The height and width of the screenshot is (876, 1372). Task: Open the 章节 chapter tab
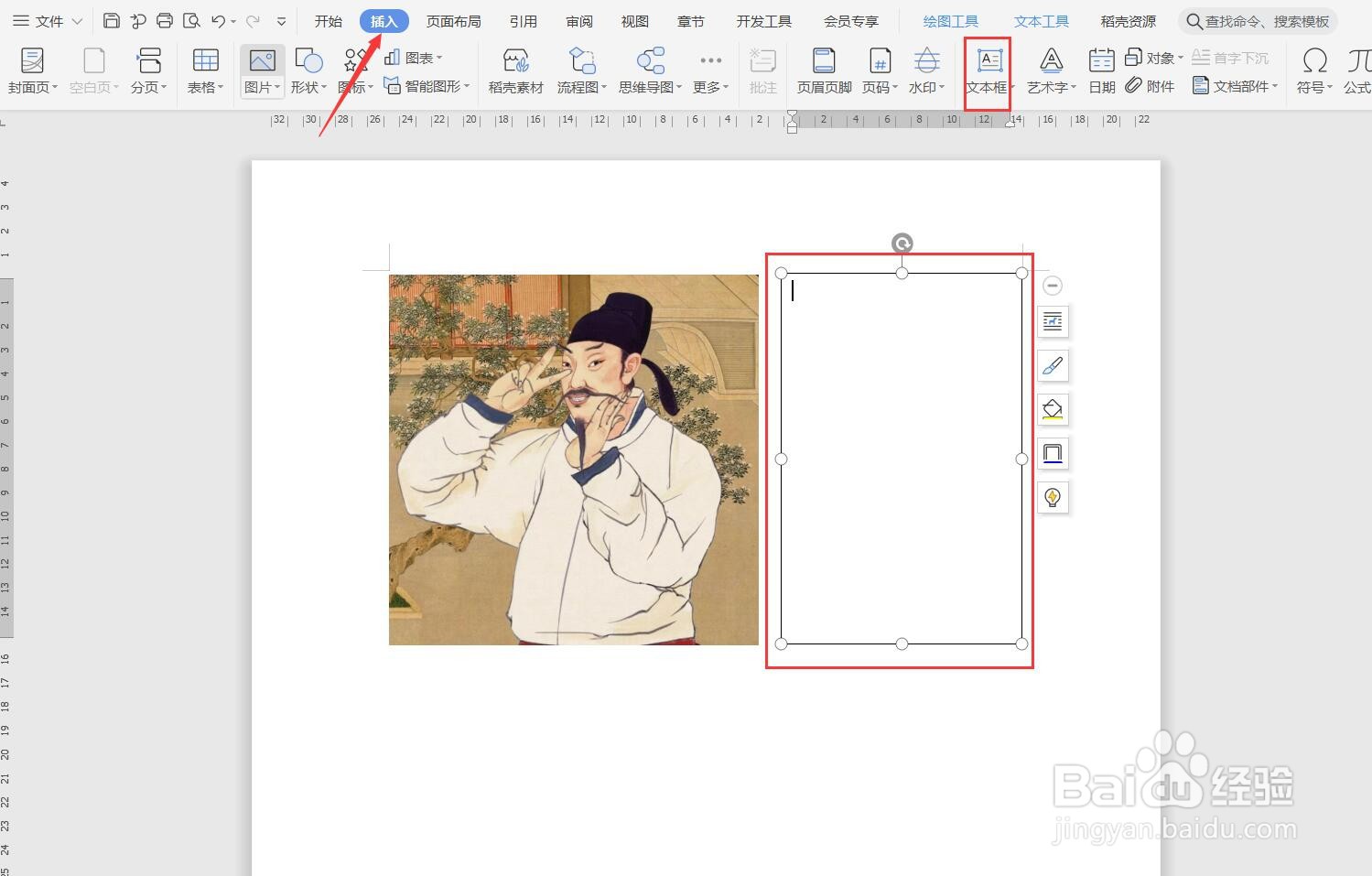[x=691, y=21]
